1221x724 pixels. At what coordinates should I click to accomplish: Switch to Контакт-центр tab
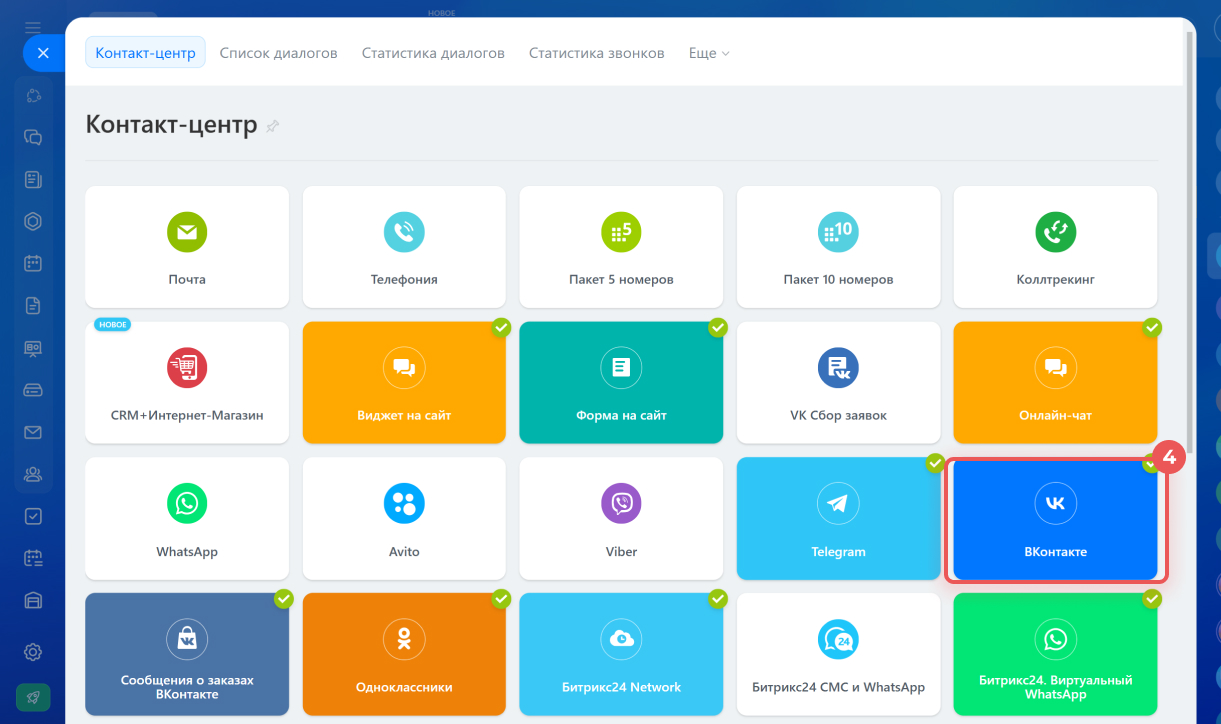(x=145, y=53)
